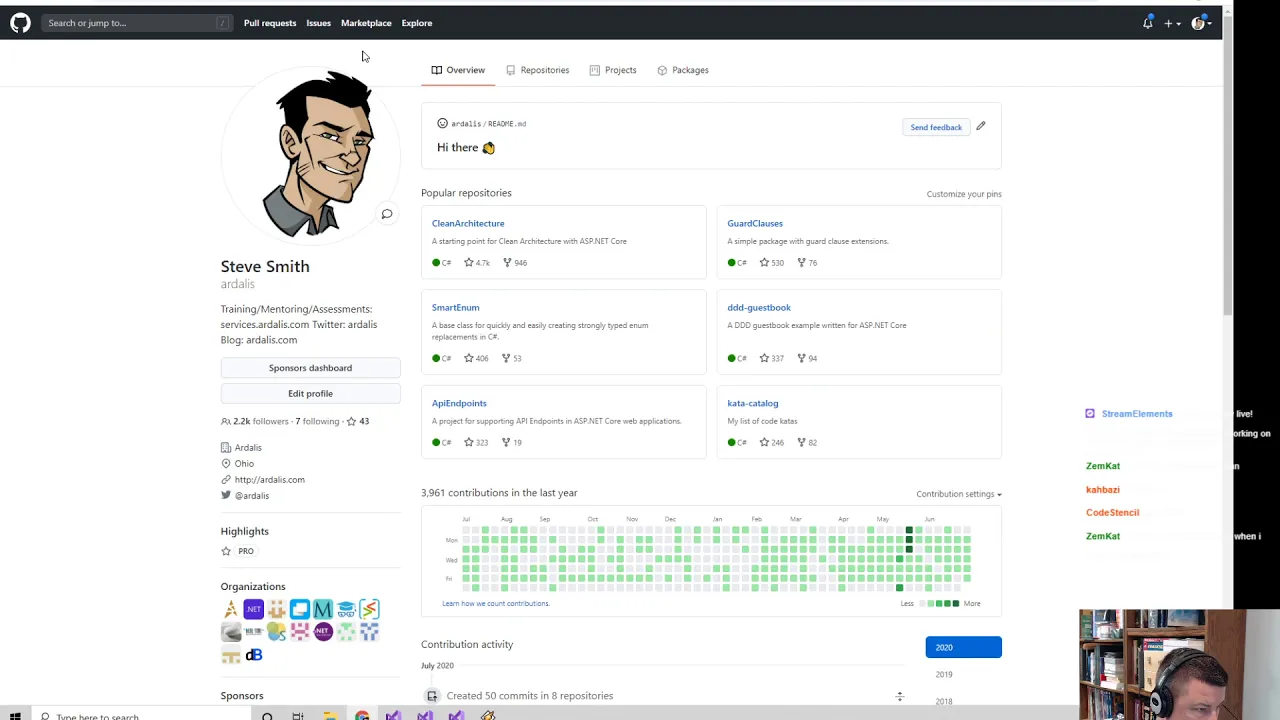Click the ardalis / README.md label
The image size is (1280, 720).
pos(488,124)
